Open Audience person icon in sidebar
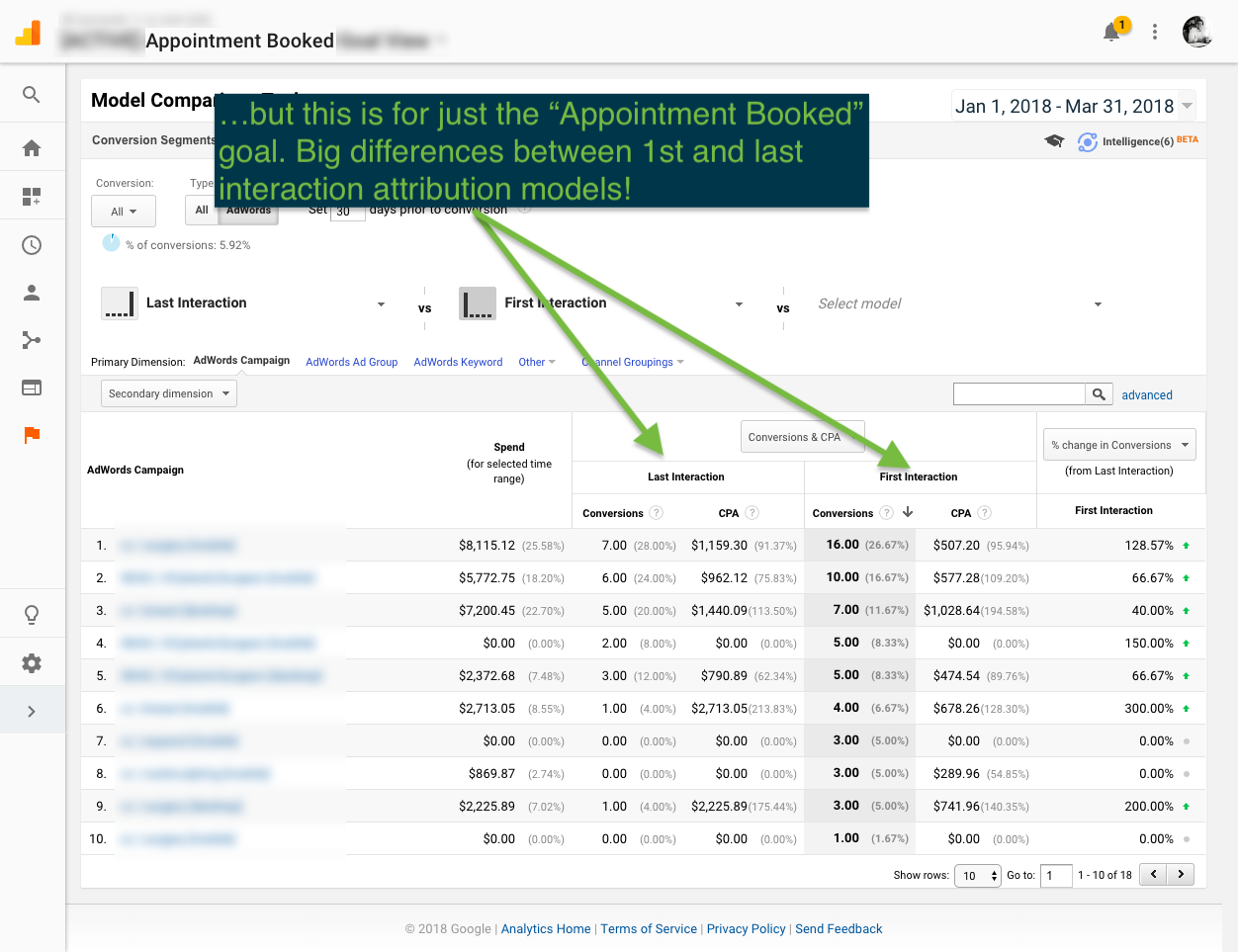The width and height of the screenshot is (1238, 952). click(x=32, y=293)
